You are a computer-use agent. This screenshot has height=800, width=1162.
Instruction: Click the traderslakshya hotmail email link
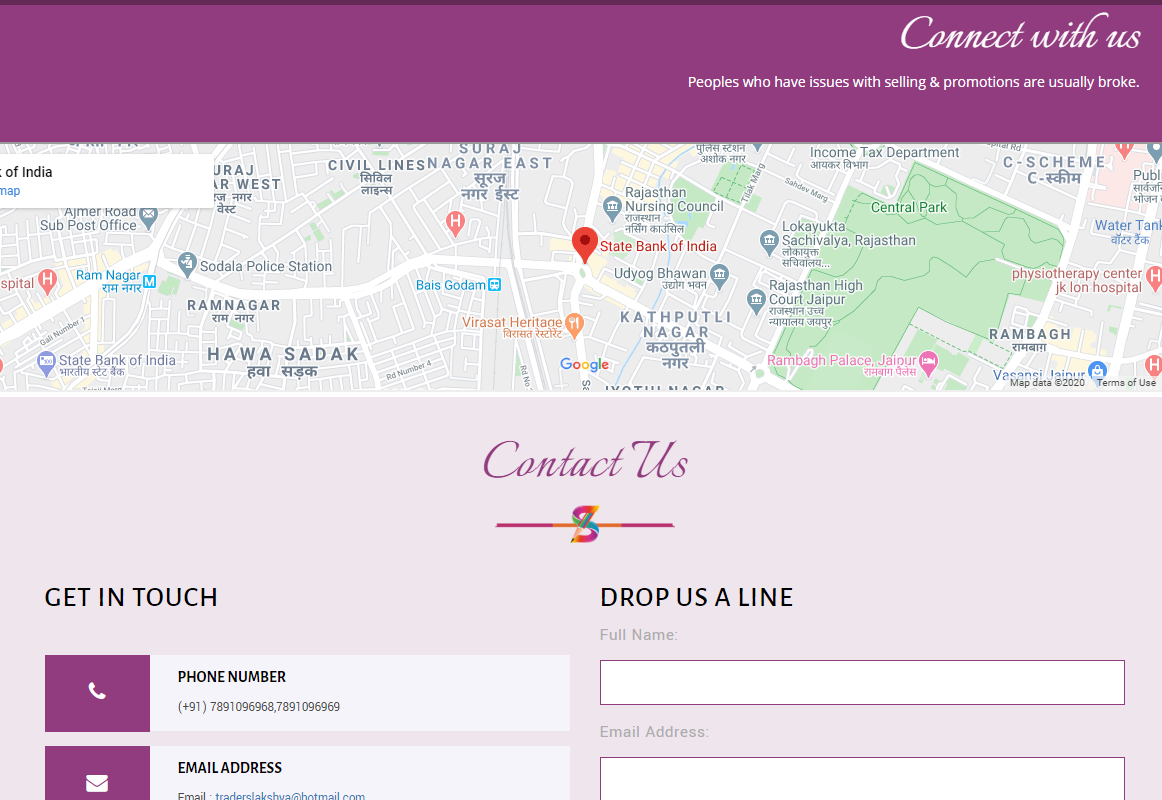coord(290,796)
